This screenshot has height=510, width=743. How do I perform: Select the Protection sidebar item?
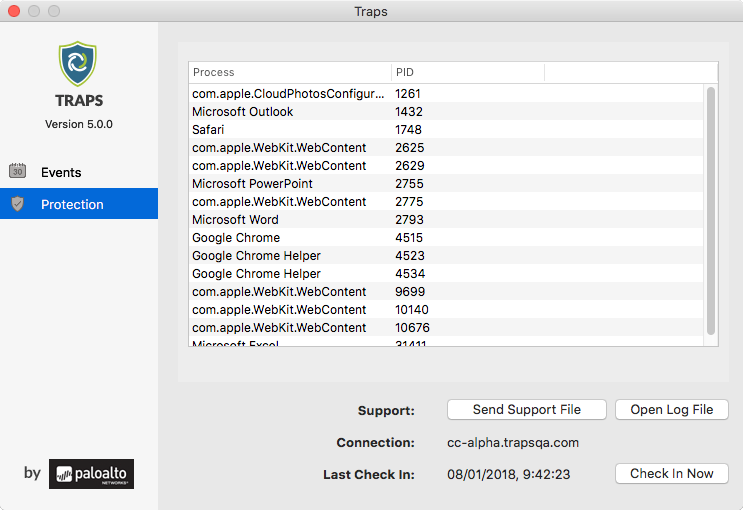coord(72,204)
